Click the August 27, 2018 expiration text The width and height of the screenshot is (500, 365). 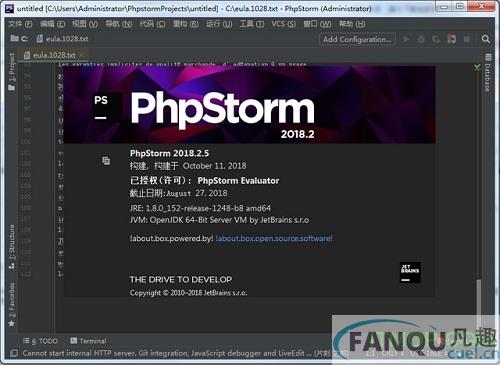(x=197, y=193)
